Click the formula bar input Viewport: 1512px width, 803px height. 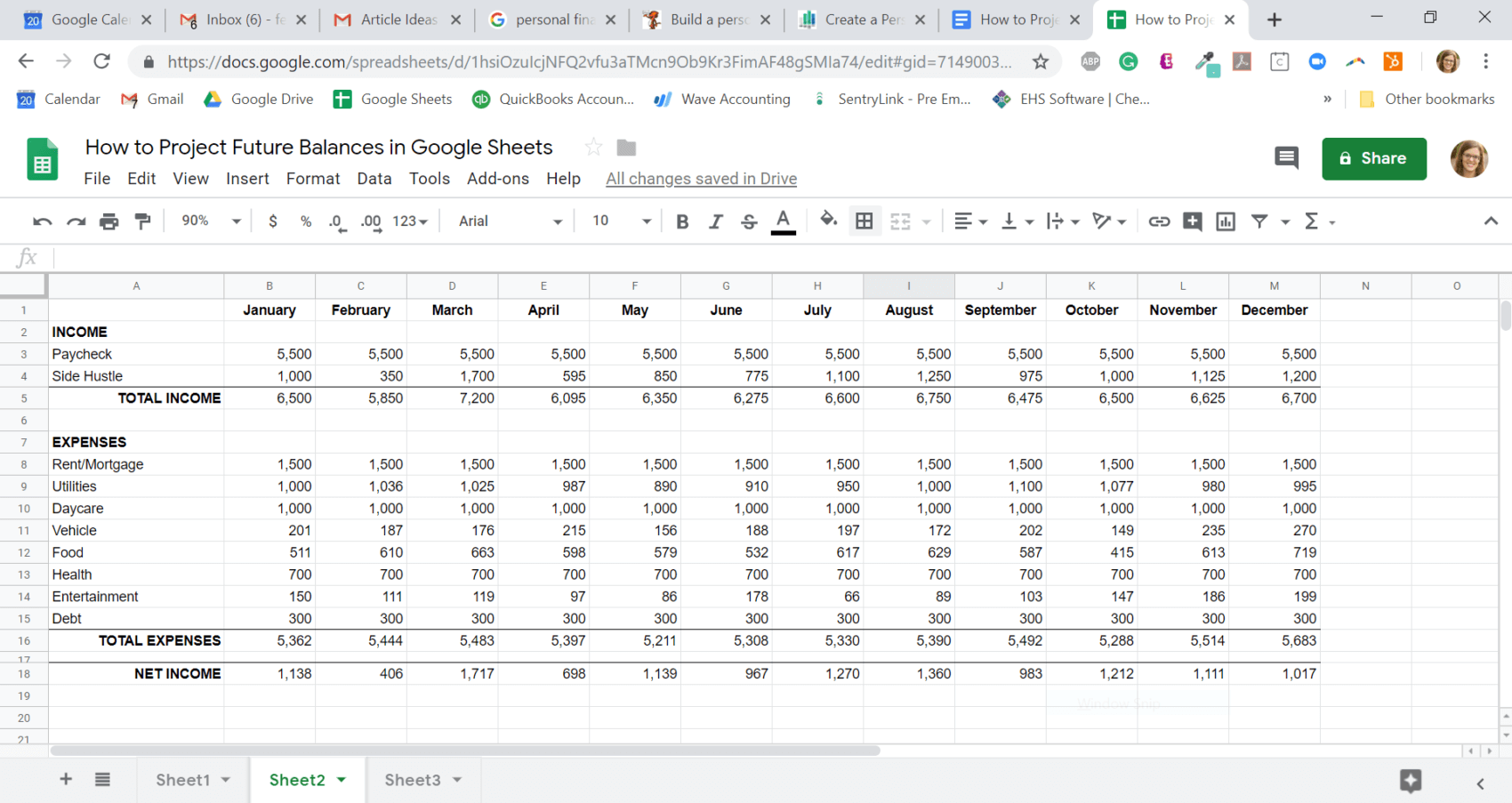[783, 258]
